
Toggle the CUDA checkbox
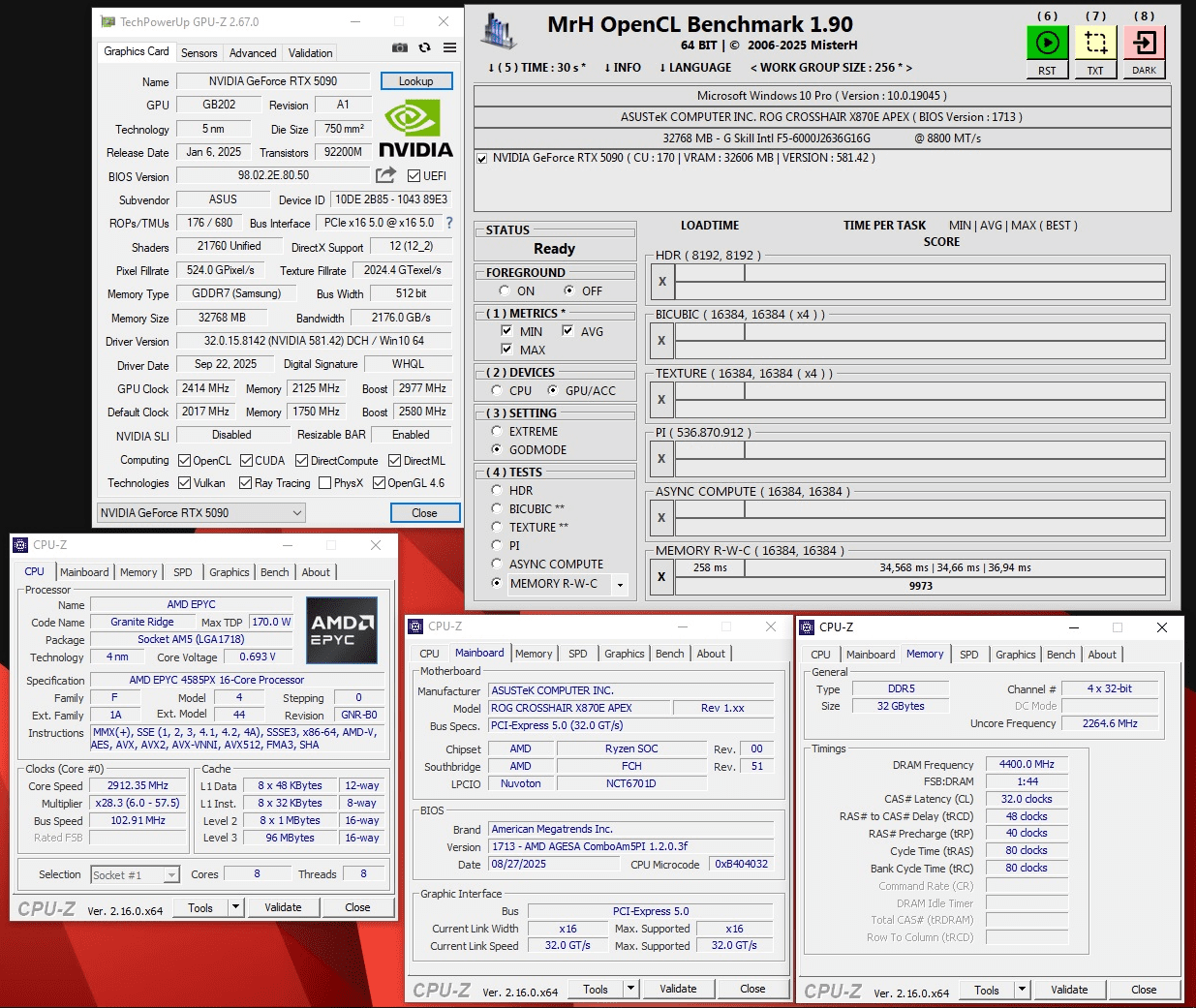[x=247, y=461]
